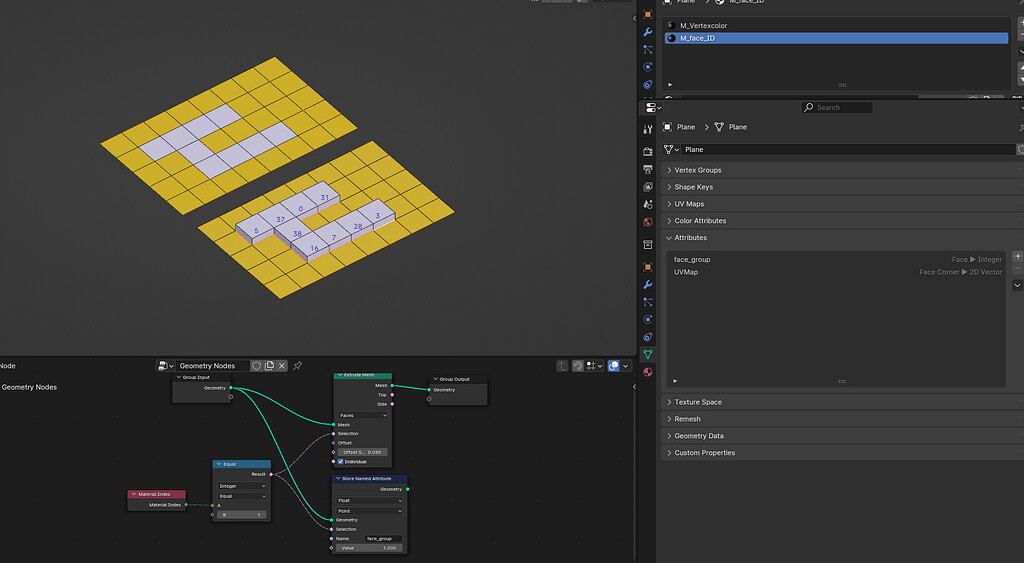Open Modifiers wrench tab in upper properties panel
Image resolution: width=1024 pixels, height=563 pixels.
point(648,32)
